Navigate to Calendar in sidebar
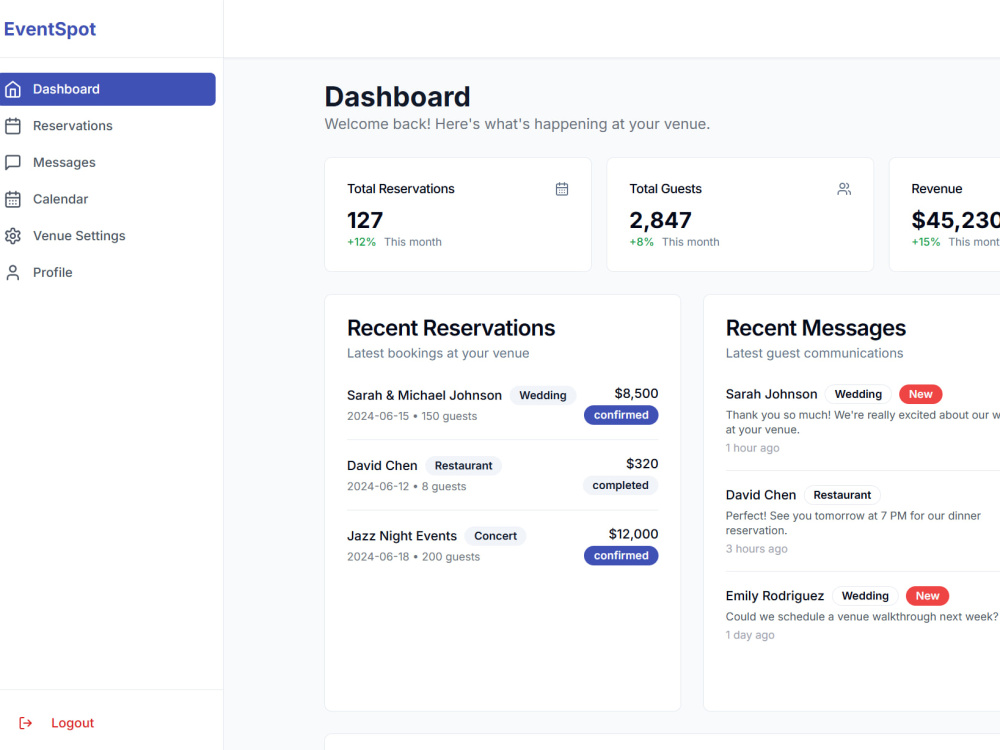1000x750 pixels. [108, 199]
